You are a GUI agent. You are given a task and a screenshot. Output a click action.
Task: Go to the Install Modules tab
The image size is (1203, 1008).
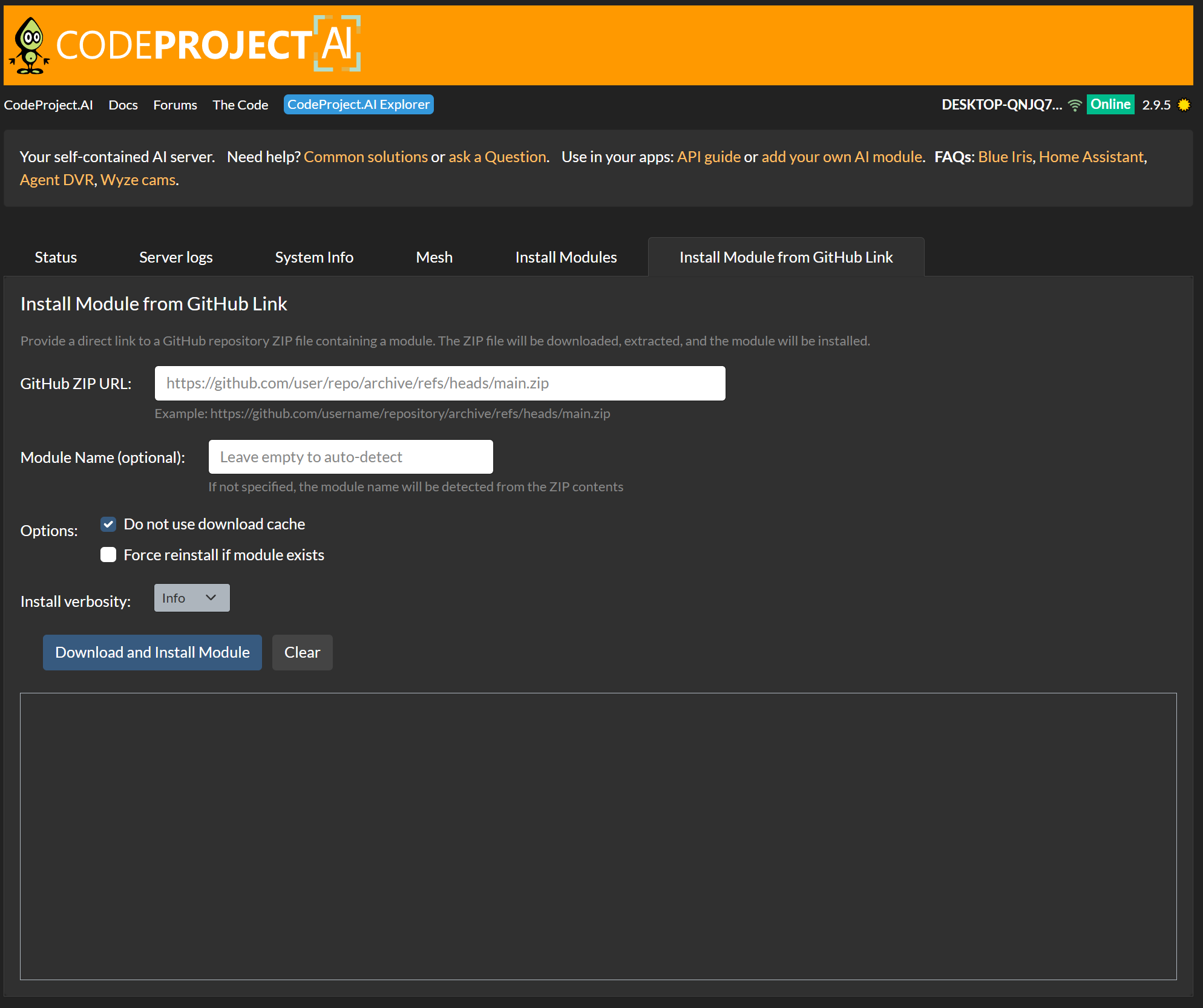[x=565, y=257]
